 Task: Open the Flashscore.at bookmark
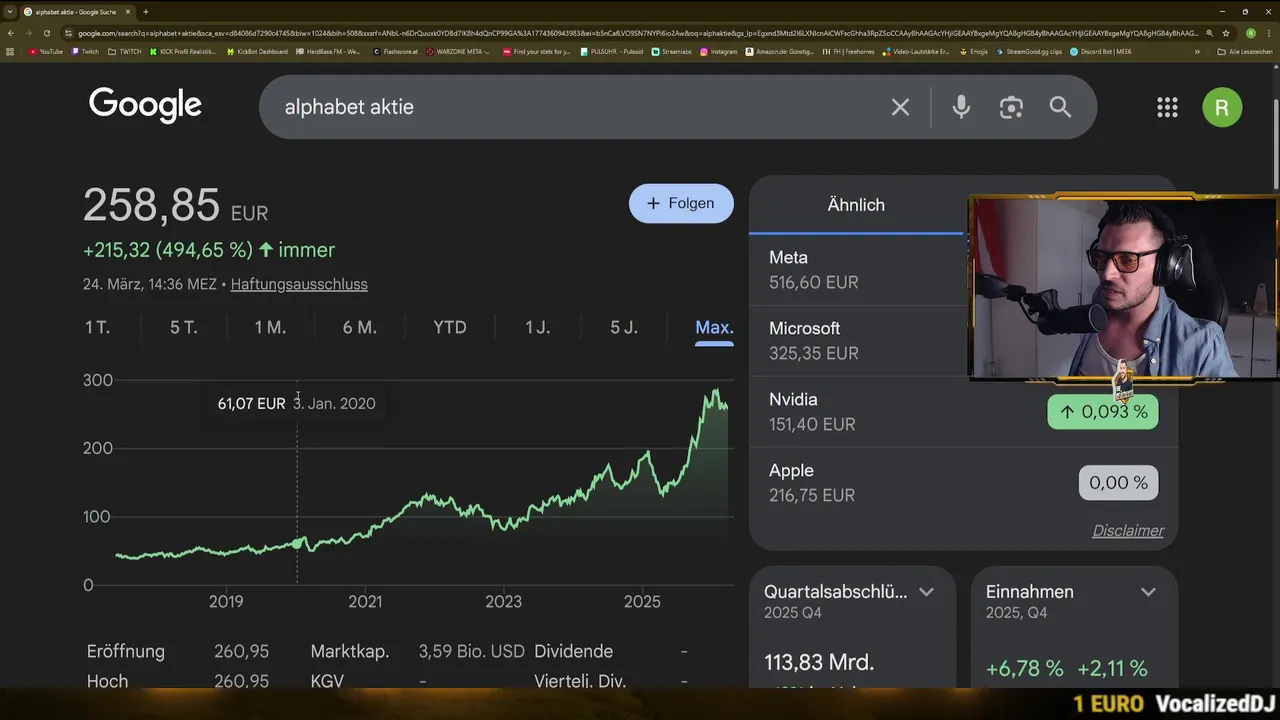[x=396, y=51]
